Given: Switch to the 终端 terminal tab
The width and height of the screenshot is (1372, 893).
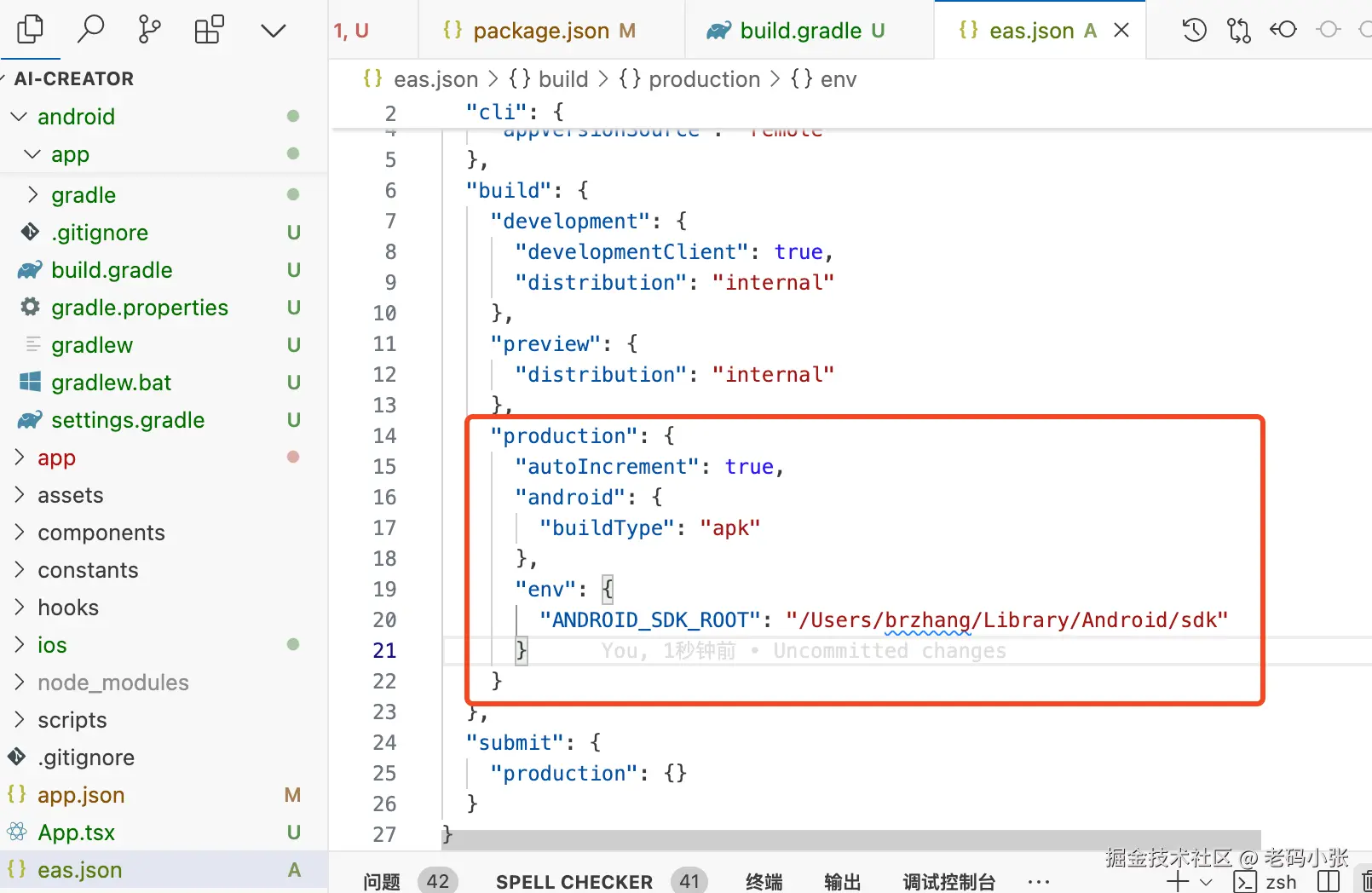Looking at the screenshot, I should tap(764, 881).
